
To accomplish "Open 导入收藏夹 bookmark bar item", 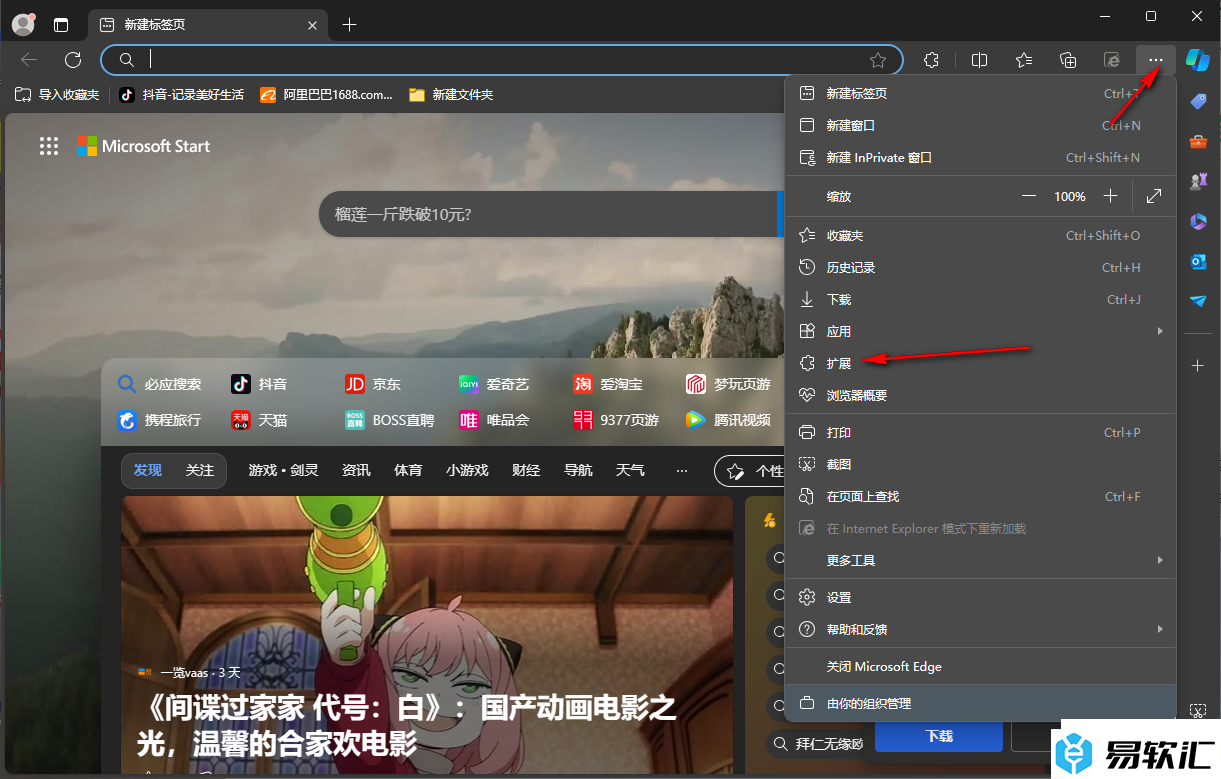I will [x=57, y=95].
